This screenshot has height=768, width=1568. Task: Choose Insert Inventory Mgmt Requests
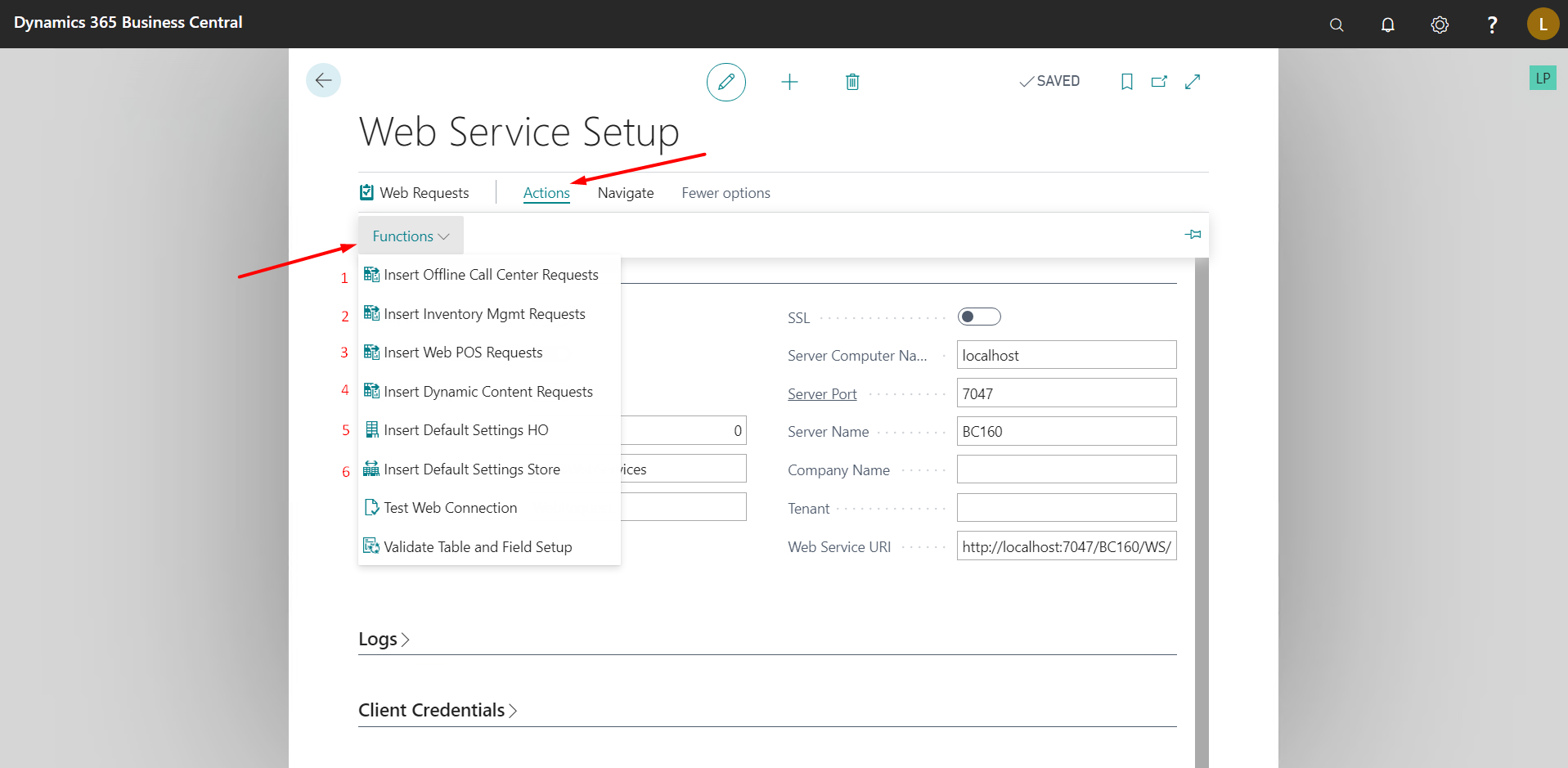489,314
